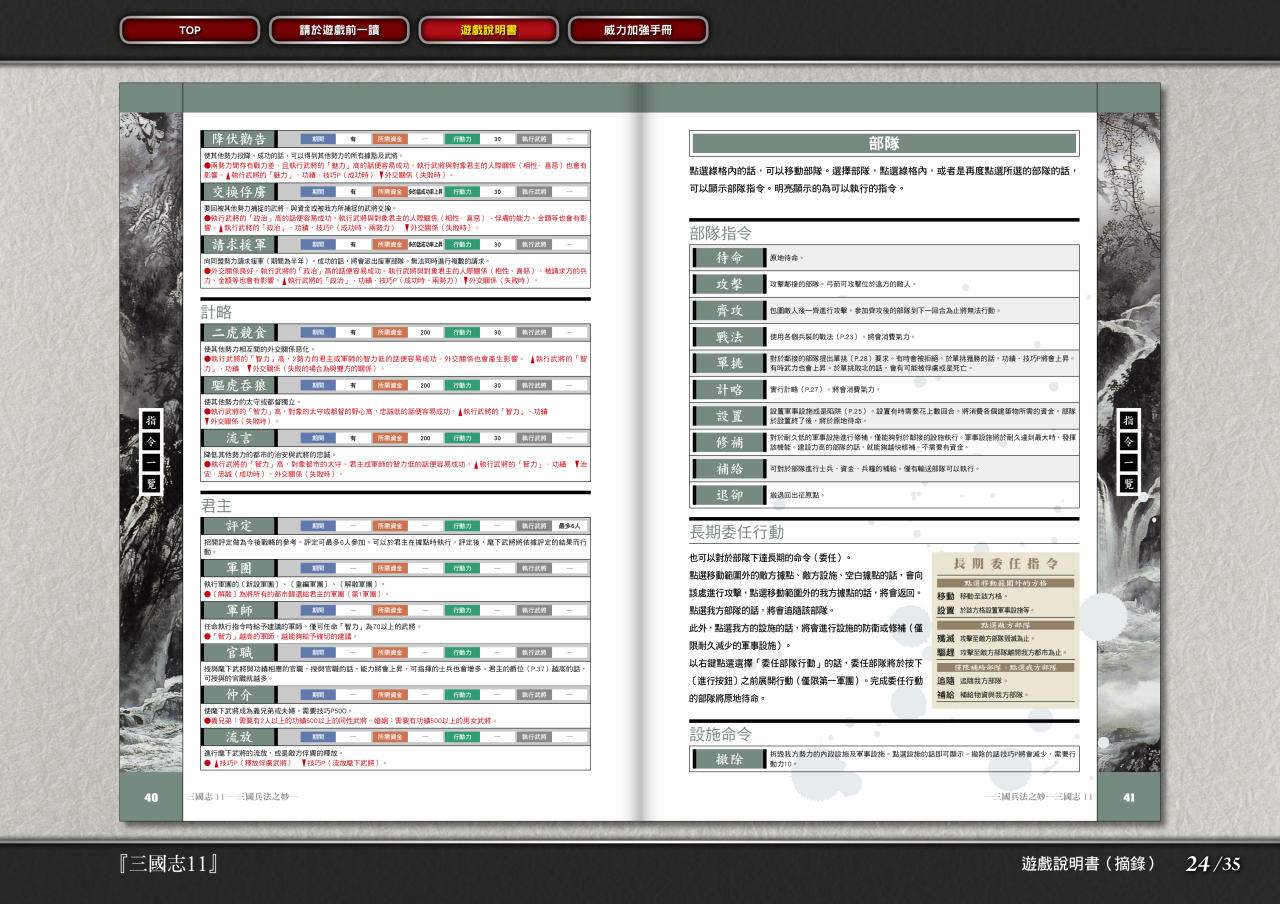The width and height of the screenshot is (1280, 904).
Task: Click the 軍團 command label
Action: tap(240, 568)
